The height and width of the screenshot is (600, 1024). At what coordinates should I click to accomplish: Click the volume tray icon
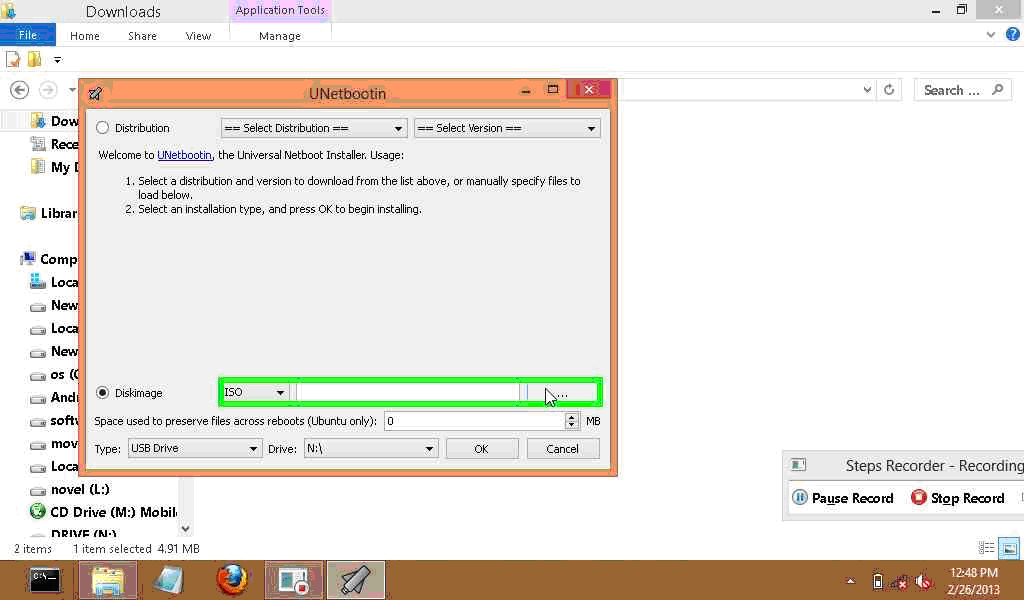[923, 580]
